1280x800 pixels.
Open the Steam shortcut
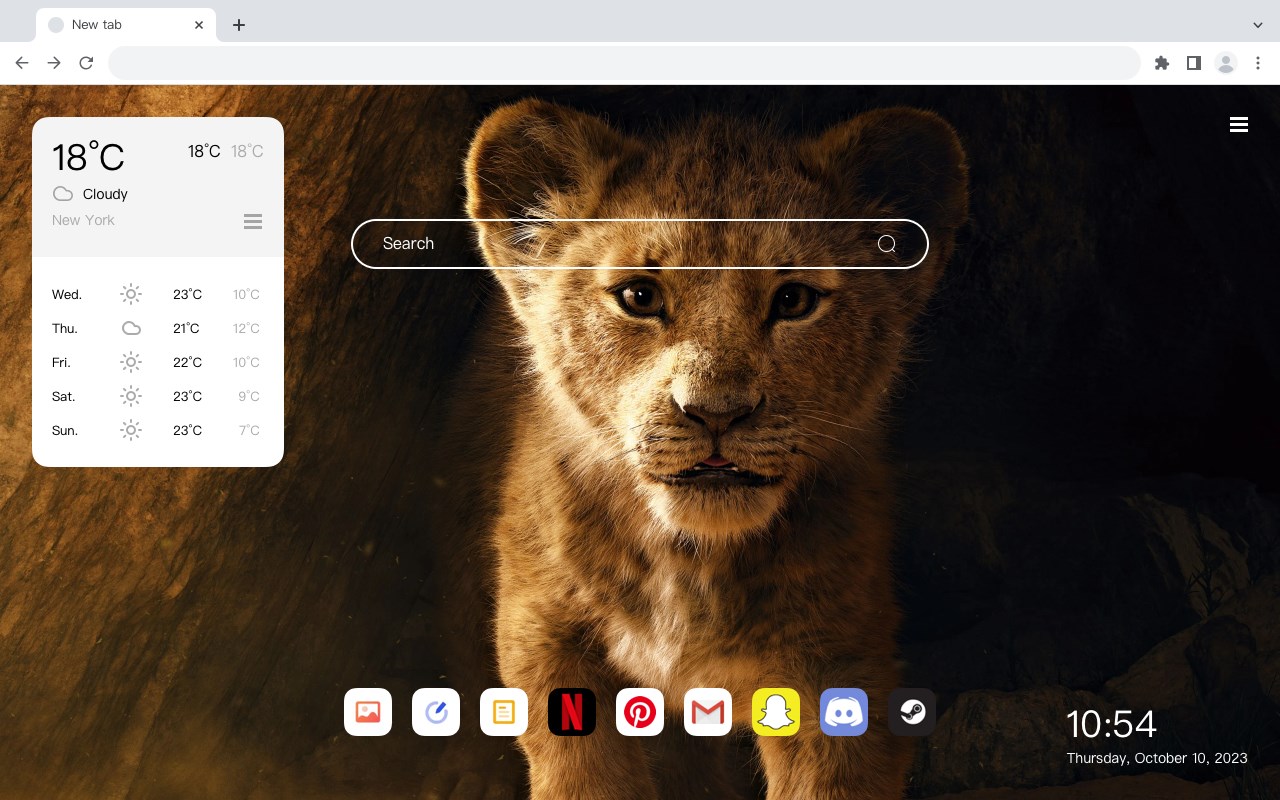point(912,712)
